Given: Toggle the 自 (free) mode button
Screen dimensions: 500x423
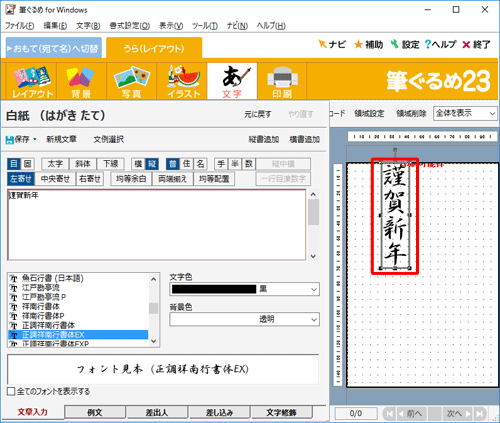Looking at the screenshot, I should [x=14, y=164].
